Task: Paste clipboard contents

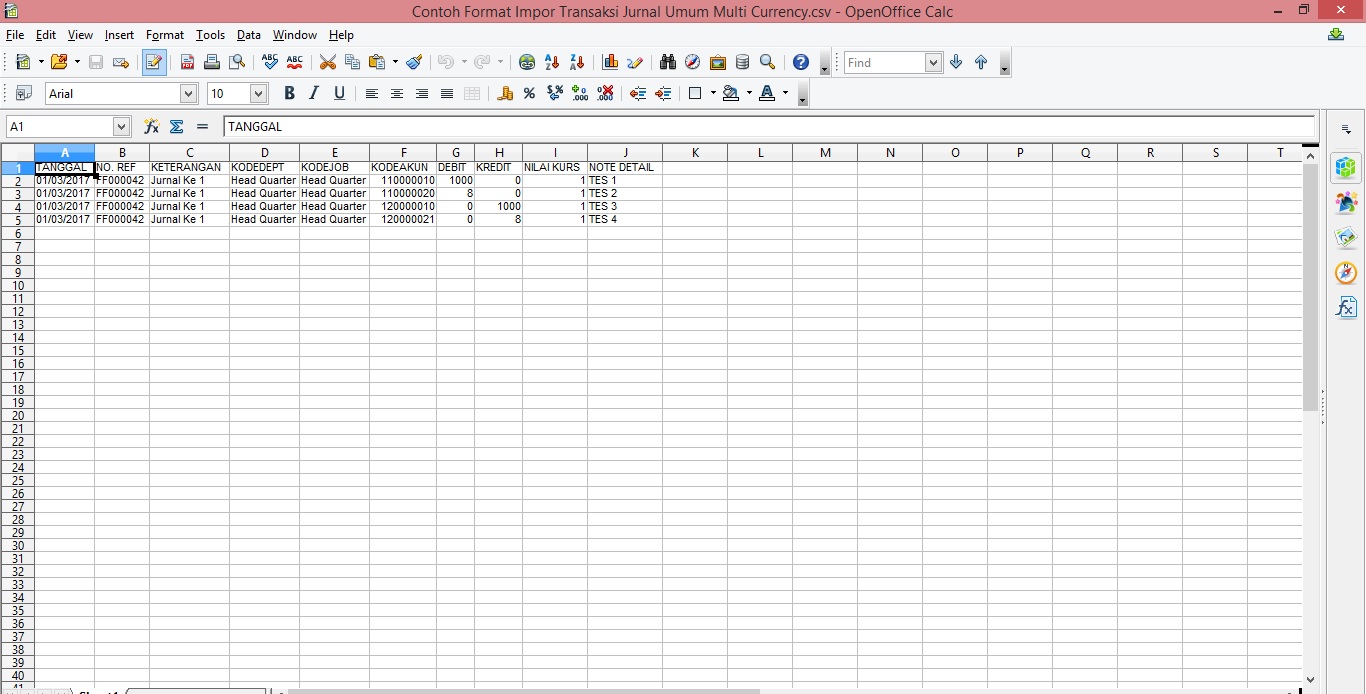Action: [x=377, y=62]
